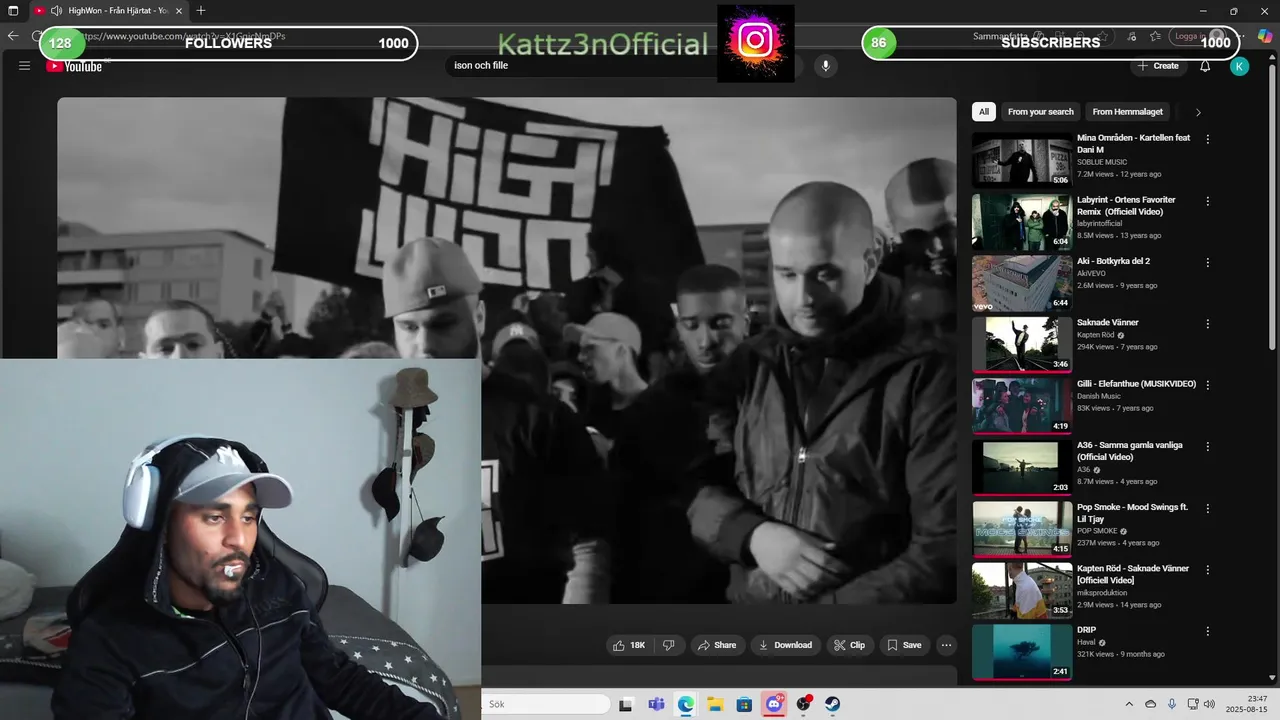This screenshot has width=1280, height=720.
Task: Open the network tray icon
Action: [x=1192, y=705]
